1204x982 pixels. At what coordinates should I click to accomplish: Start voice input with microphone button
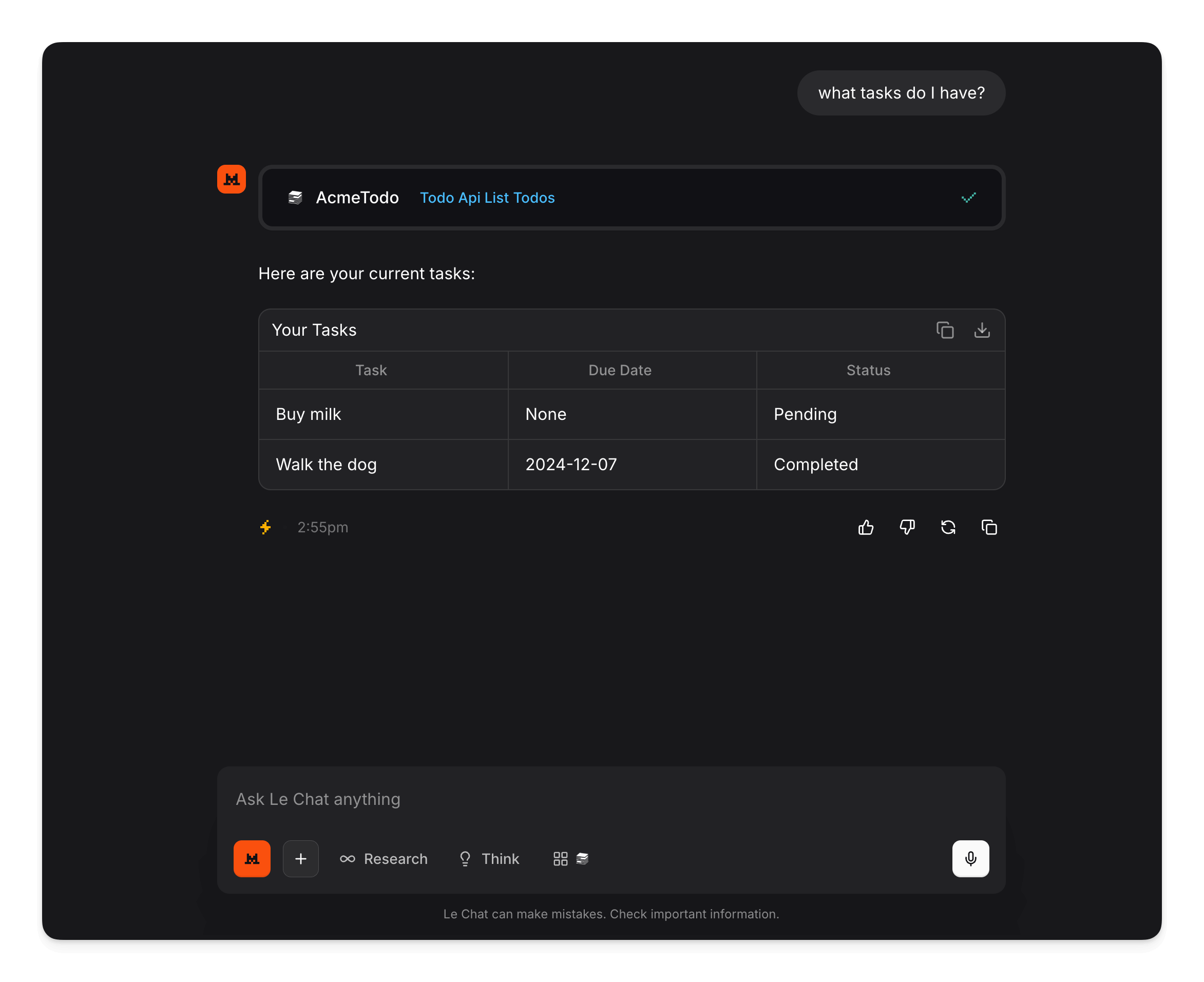(970, 859)
